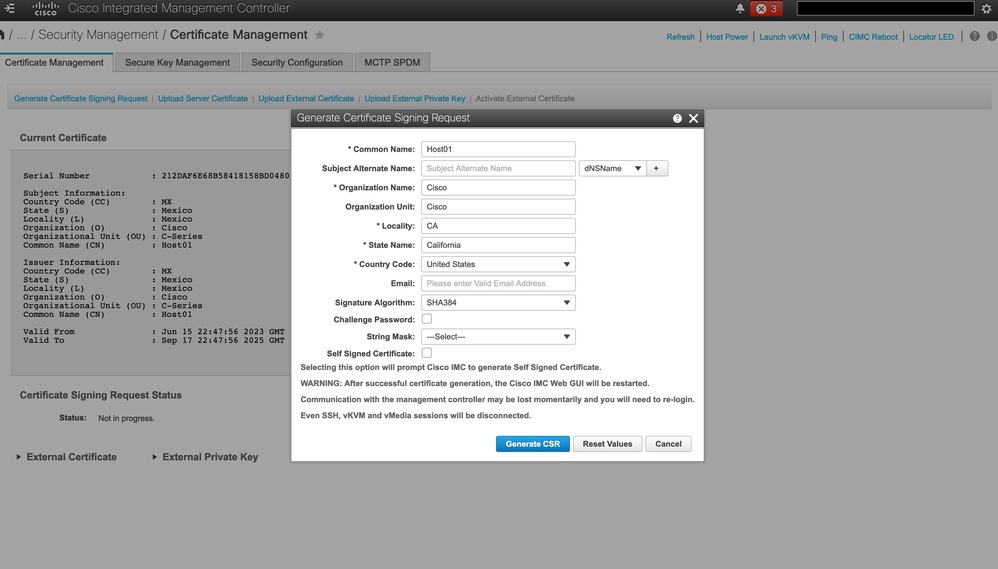
Task: Focus the Locality field
Action: (498, 225)
